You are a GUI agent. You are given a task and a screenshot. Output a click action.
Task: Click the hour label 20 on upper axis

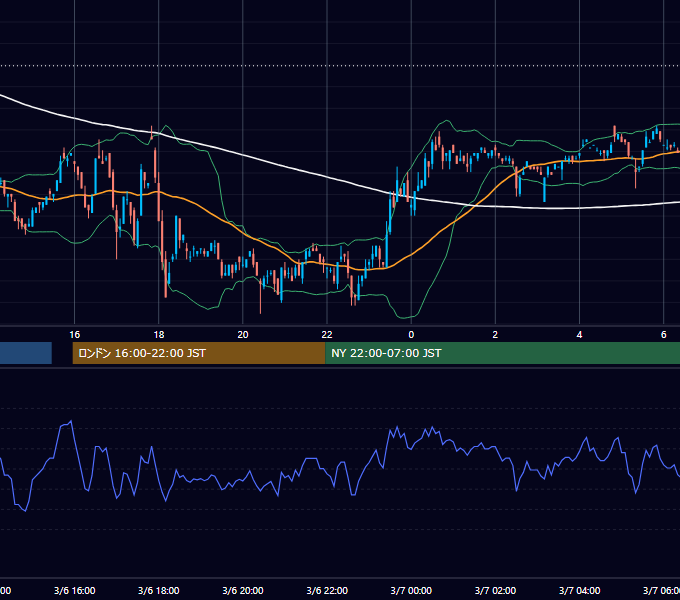(x=243, y=335)
